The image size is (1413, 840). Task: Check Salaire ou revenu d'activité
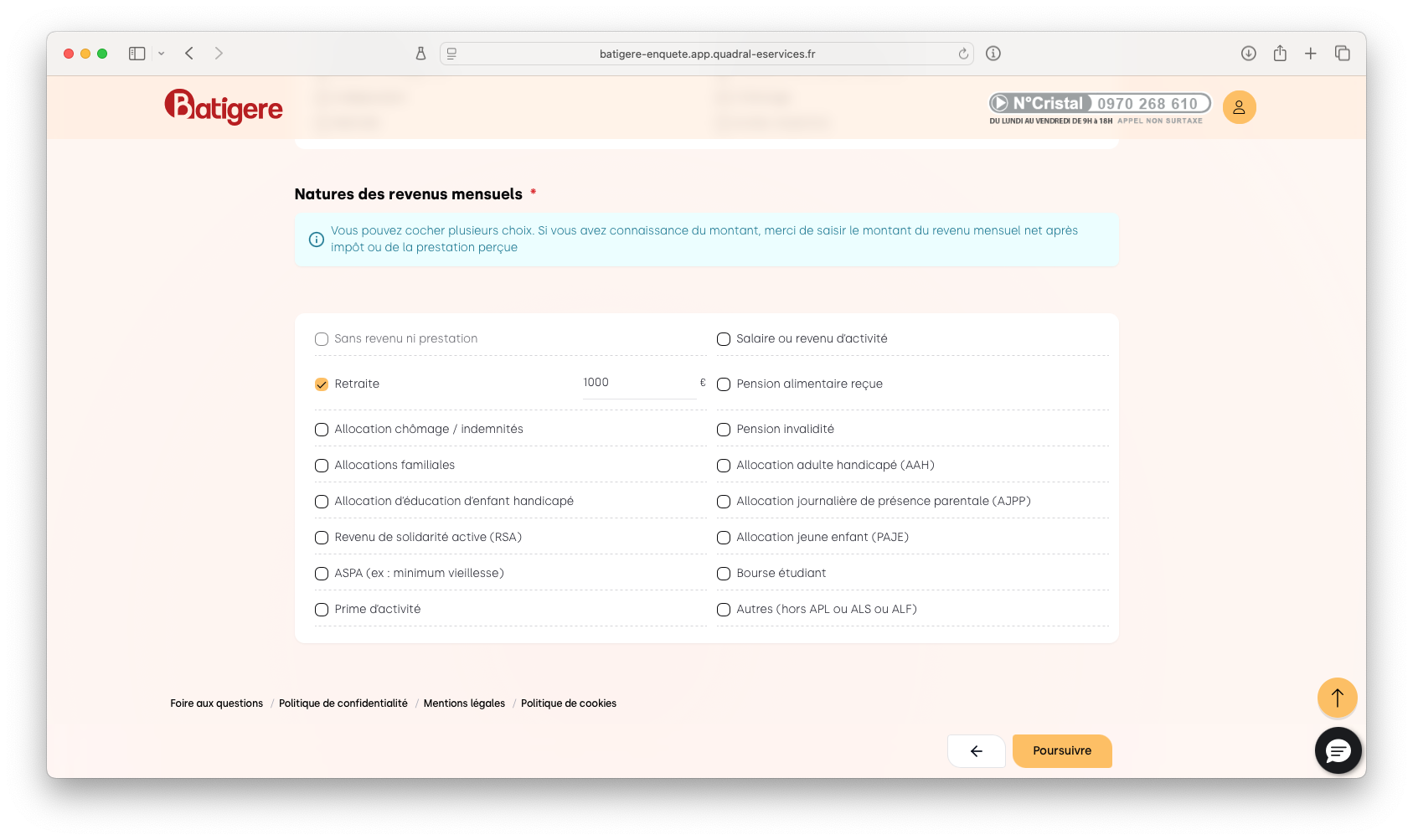click(724, 339)
